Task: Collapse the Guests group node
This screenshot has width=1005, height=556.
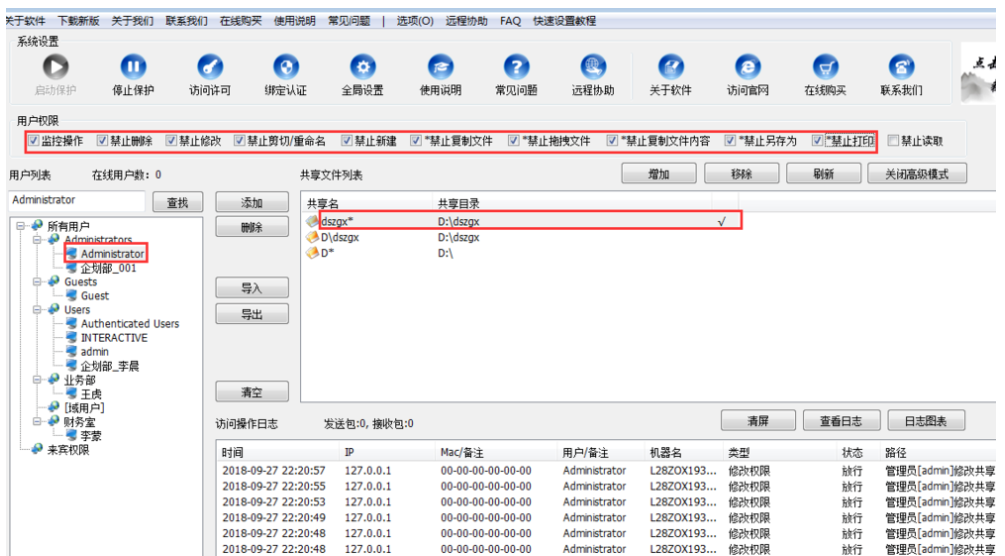Action: (37, 282)
